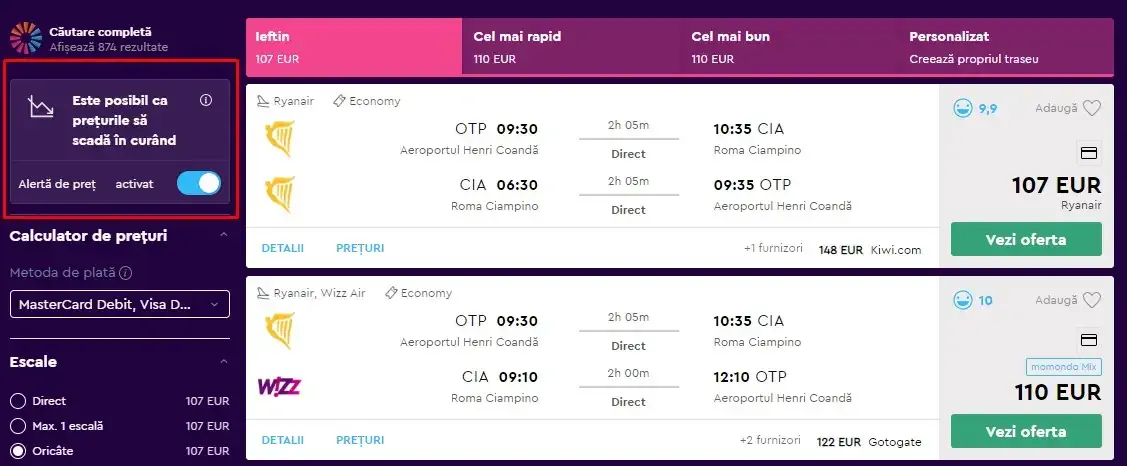The image size is (1127, 466).
Task: Select the Oricâte radio option
Action: [x=18, y=452]
